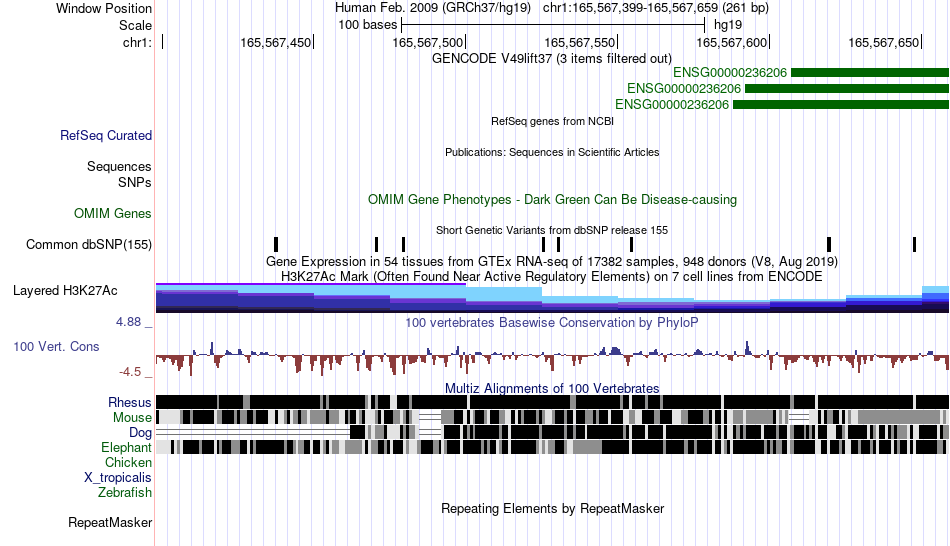The width and height of the screenshot is (950, 546).
Task: Click the Zebrafish alignment species label
Action: [x=124, y=492]
